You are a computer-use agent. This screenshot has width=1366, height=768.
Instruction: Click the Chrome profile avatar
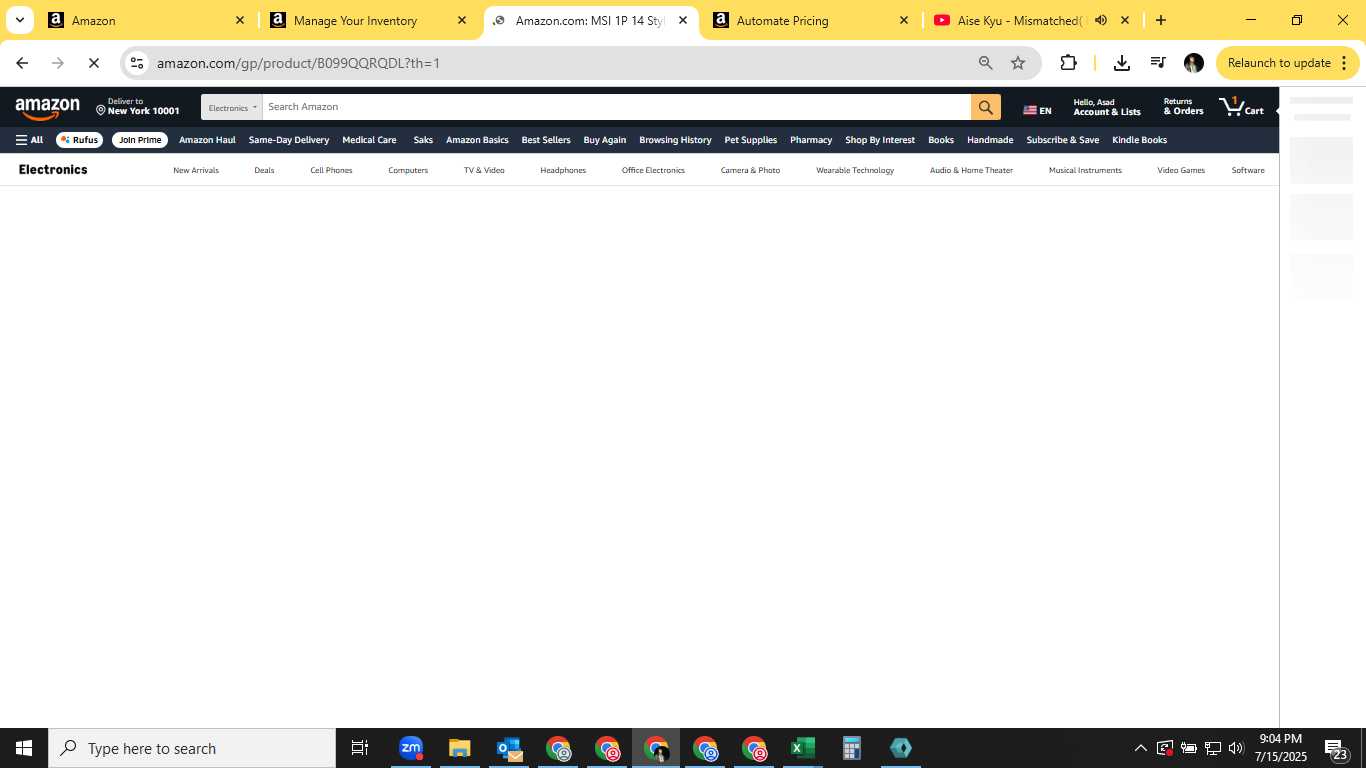1193,63
